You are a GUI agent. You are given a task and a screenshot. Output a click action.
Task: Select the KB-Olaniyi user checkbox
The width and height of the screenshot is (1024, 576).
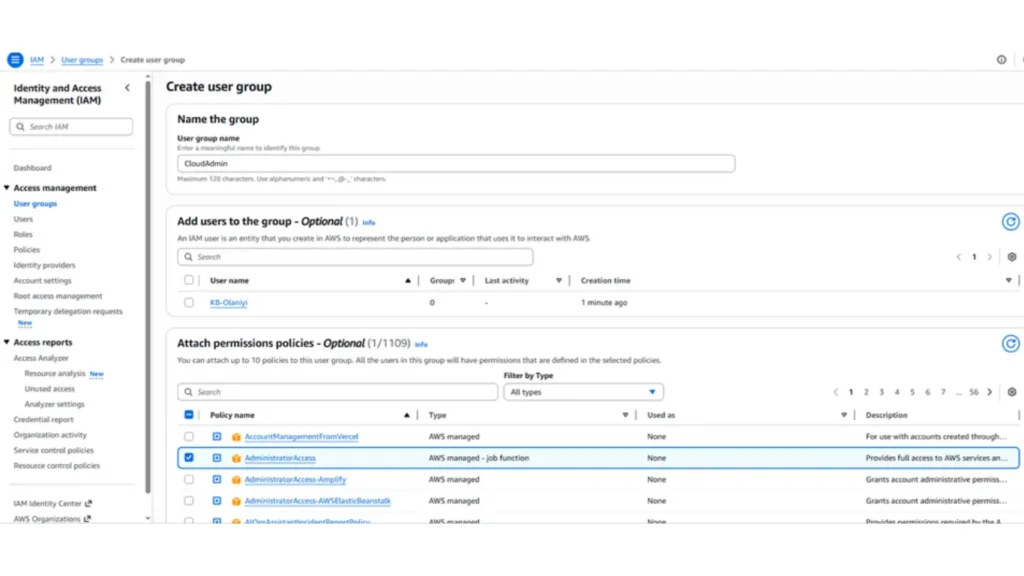tap(189, 302)
